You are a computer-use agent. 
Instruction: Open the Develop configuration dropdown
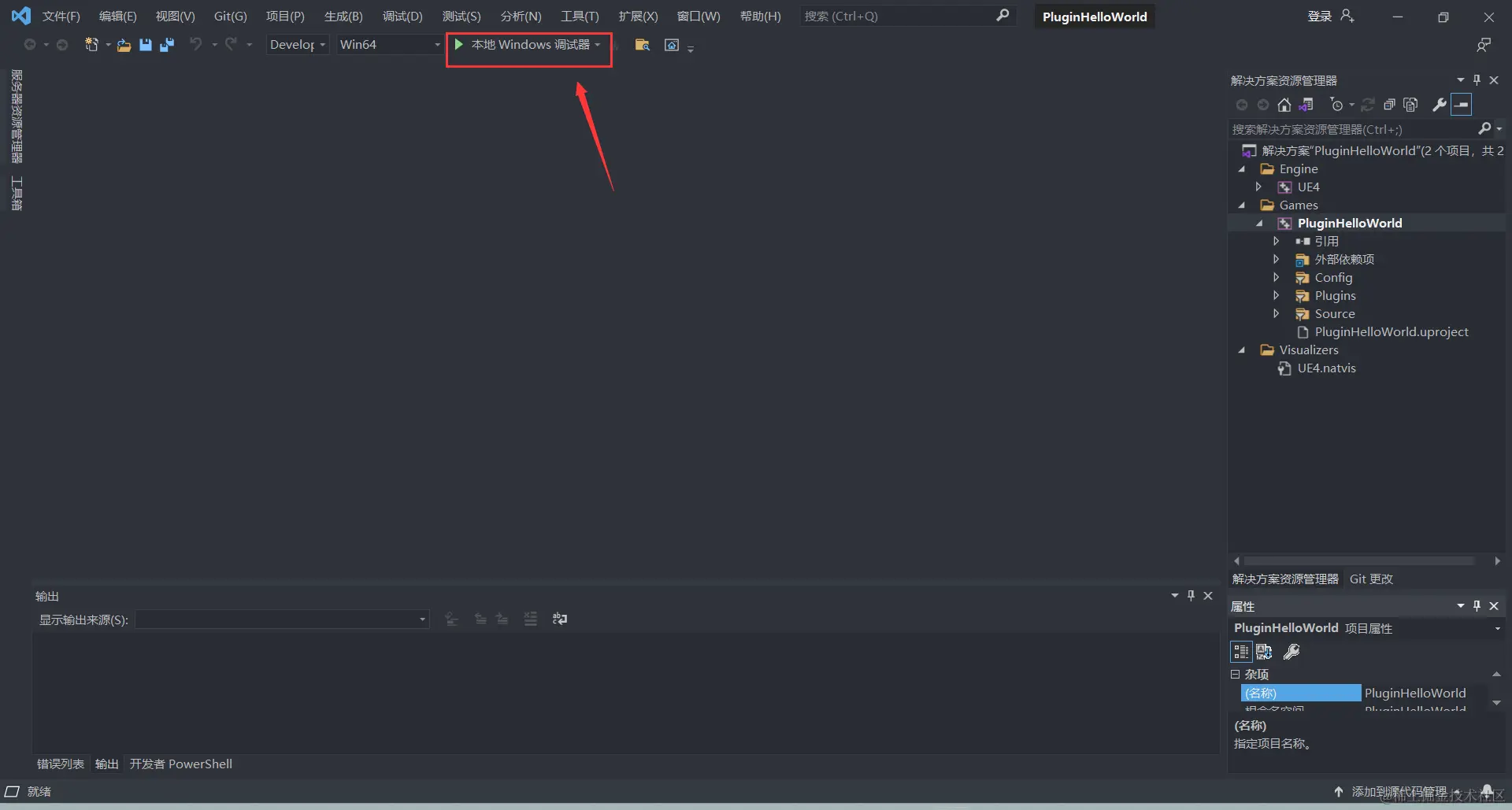tap(298, 45)
